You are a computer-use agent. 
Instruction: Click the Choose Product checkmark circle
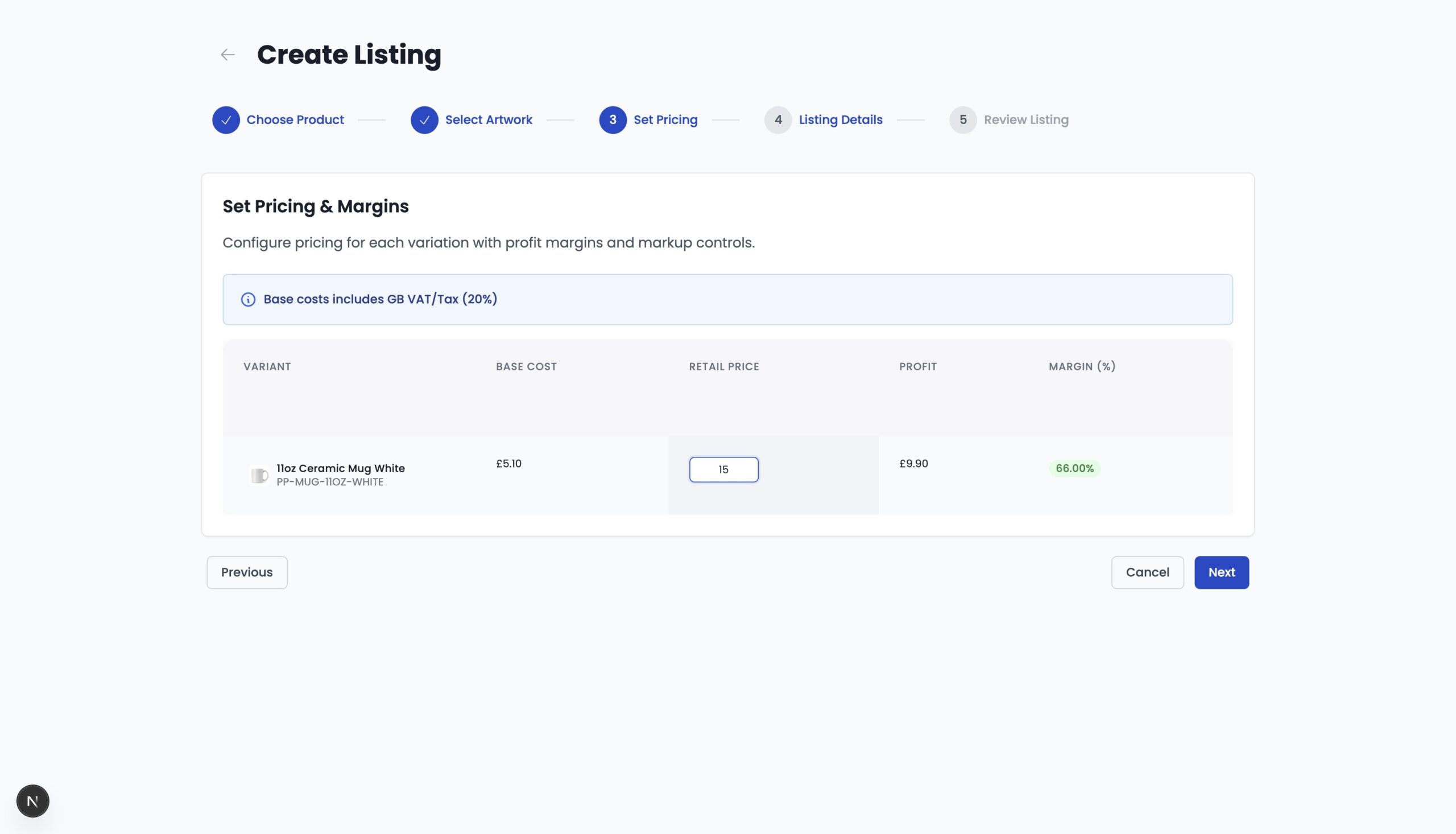(226, 120)
